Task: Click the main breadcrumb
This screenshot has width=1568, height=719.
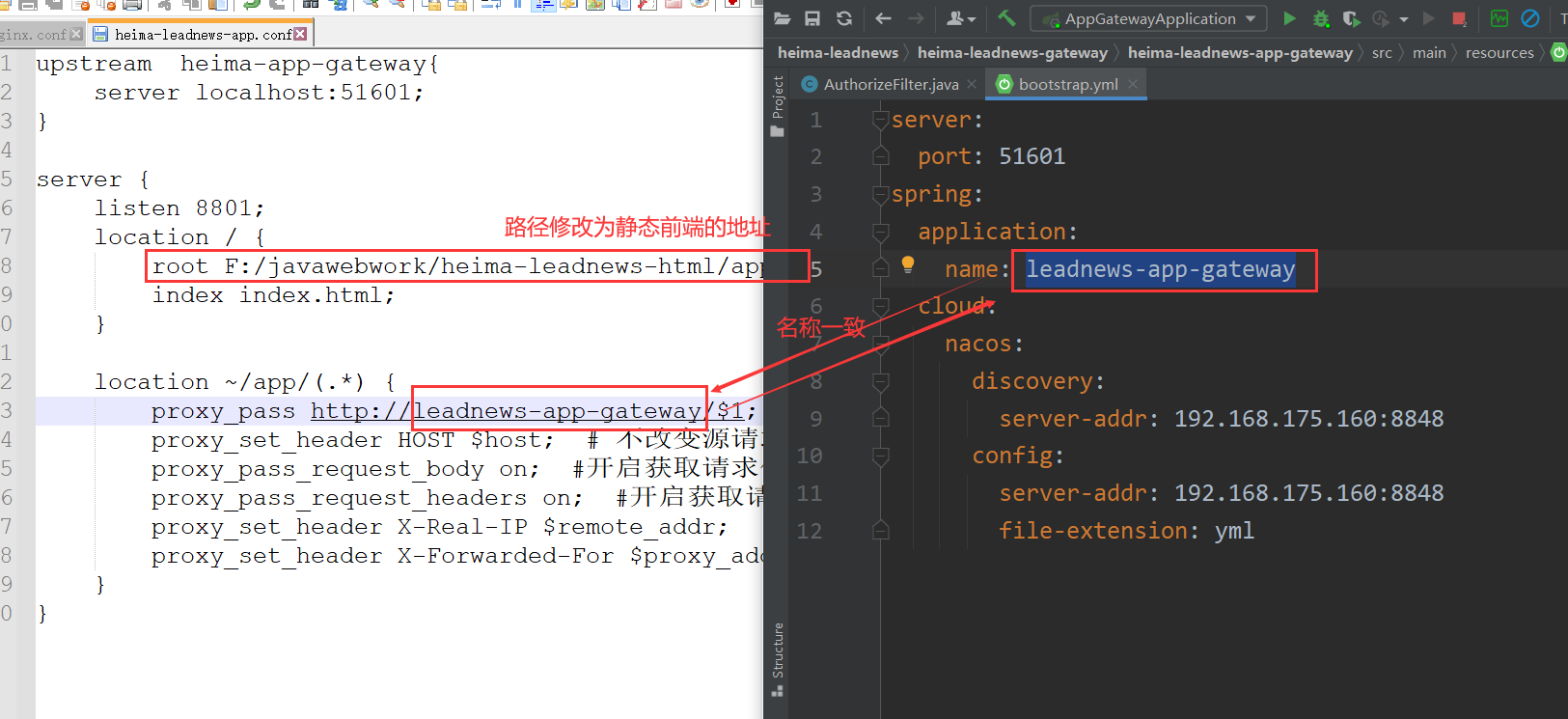Action: [x=1429, y=53]
